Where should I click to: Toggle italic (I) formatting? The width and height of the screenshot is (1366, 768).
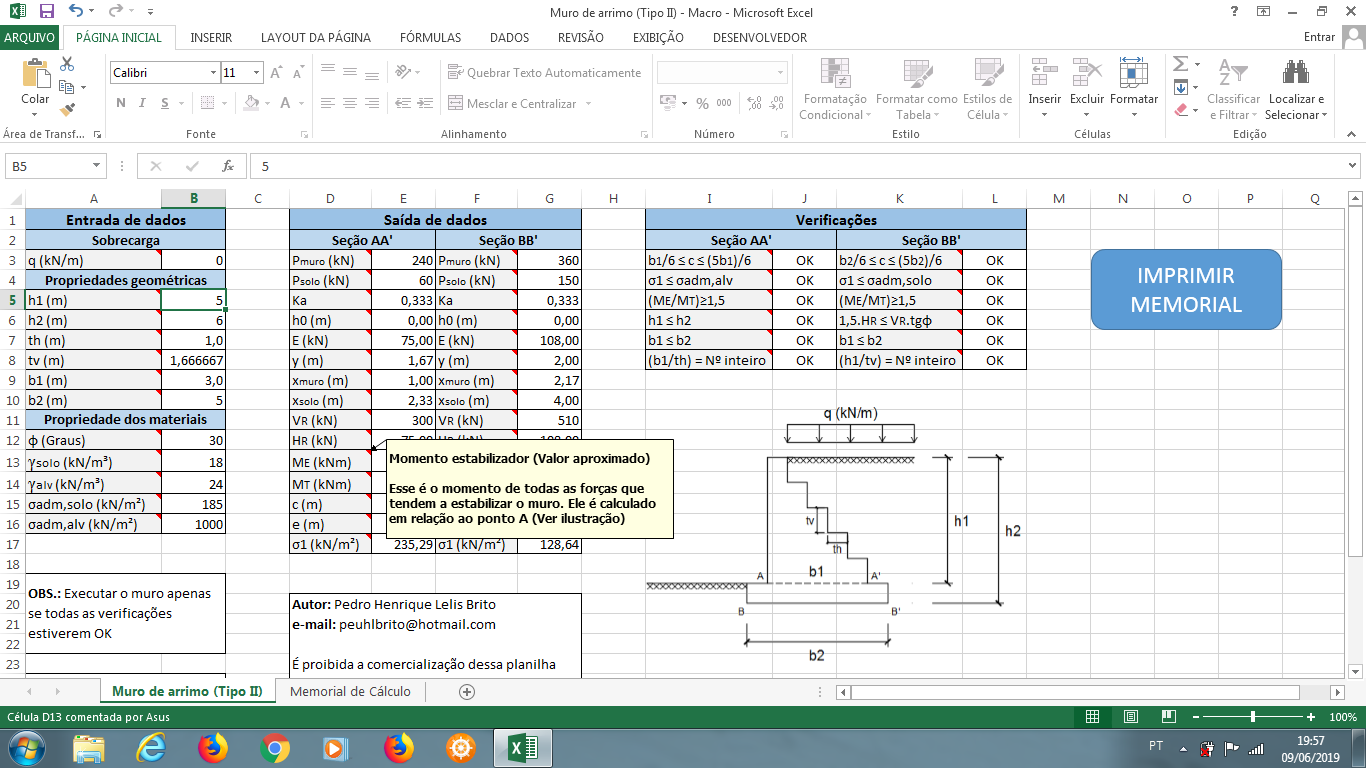point(141,103)
